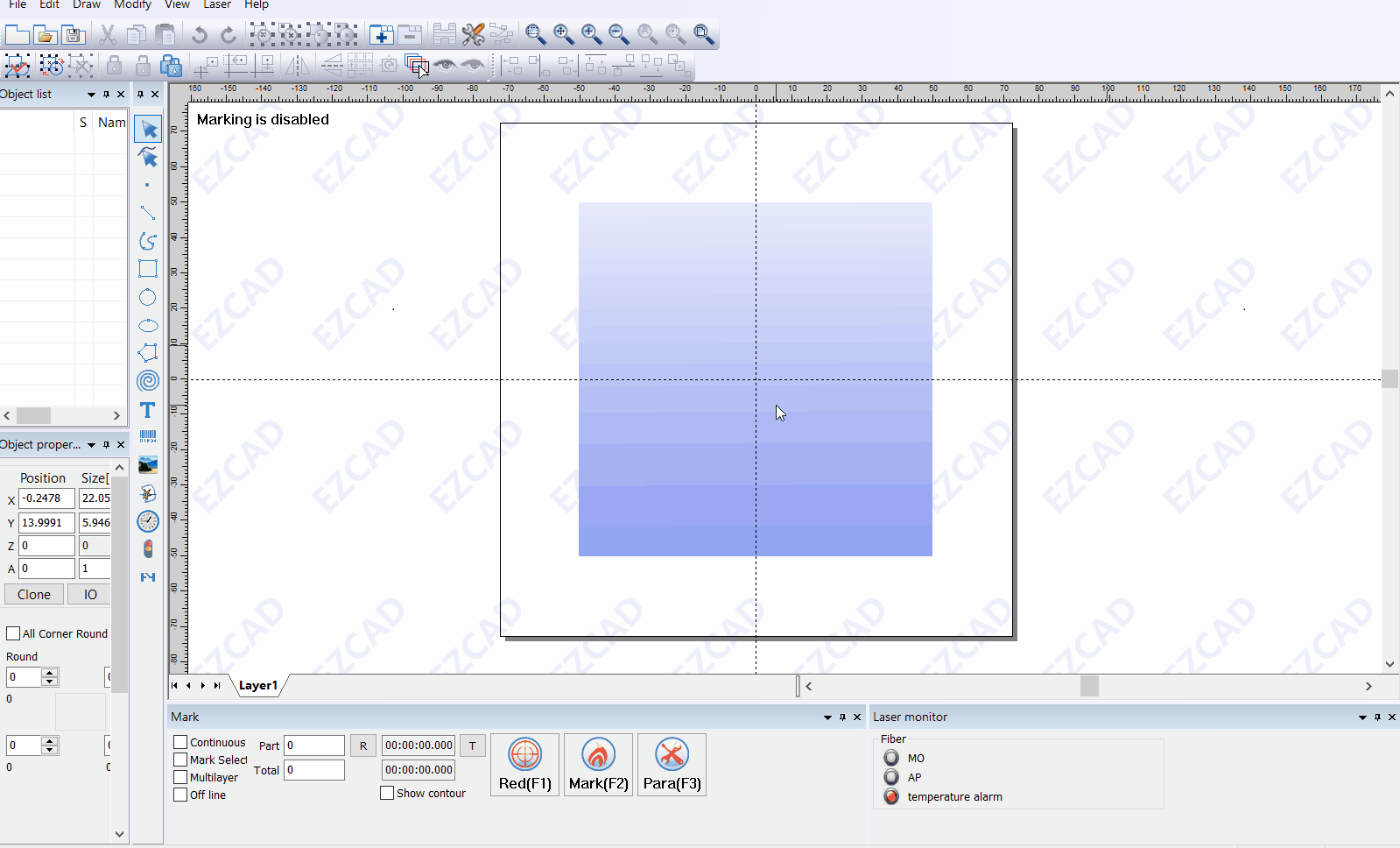The height and width of the screenshot is (848, 1400).
Task: Click the Object list horizontal scrollbar thumb
Action: (33, 415)
